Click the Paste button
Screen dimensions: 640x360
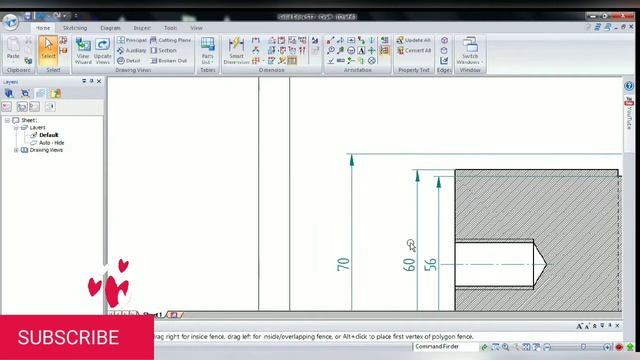tap(13, 47)
